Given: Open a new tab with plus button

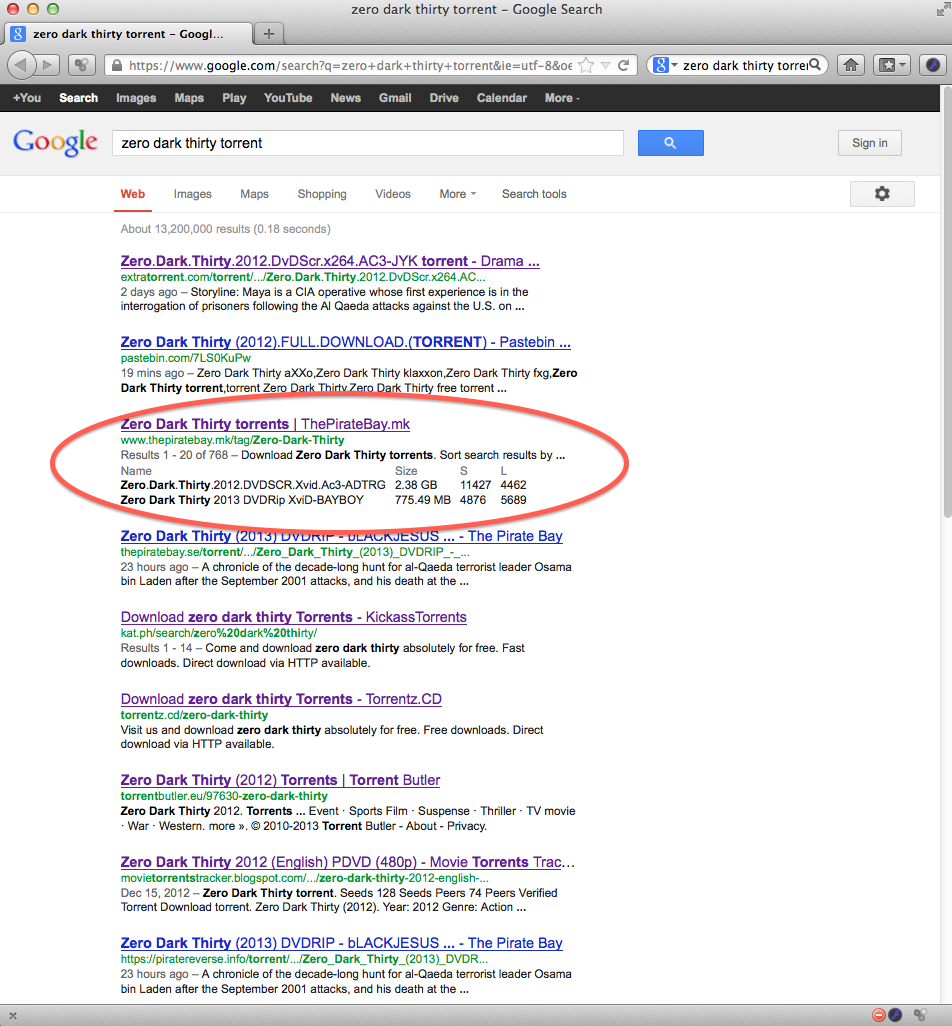Looking at the screenshot, I should point(268,33).
